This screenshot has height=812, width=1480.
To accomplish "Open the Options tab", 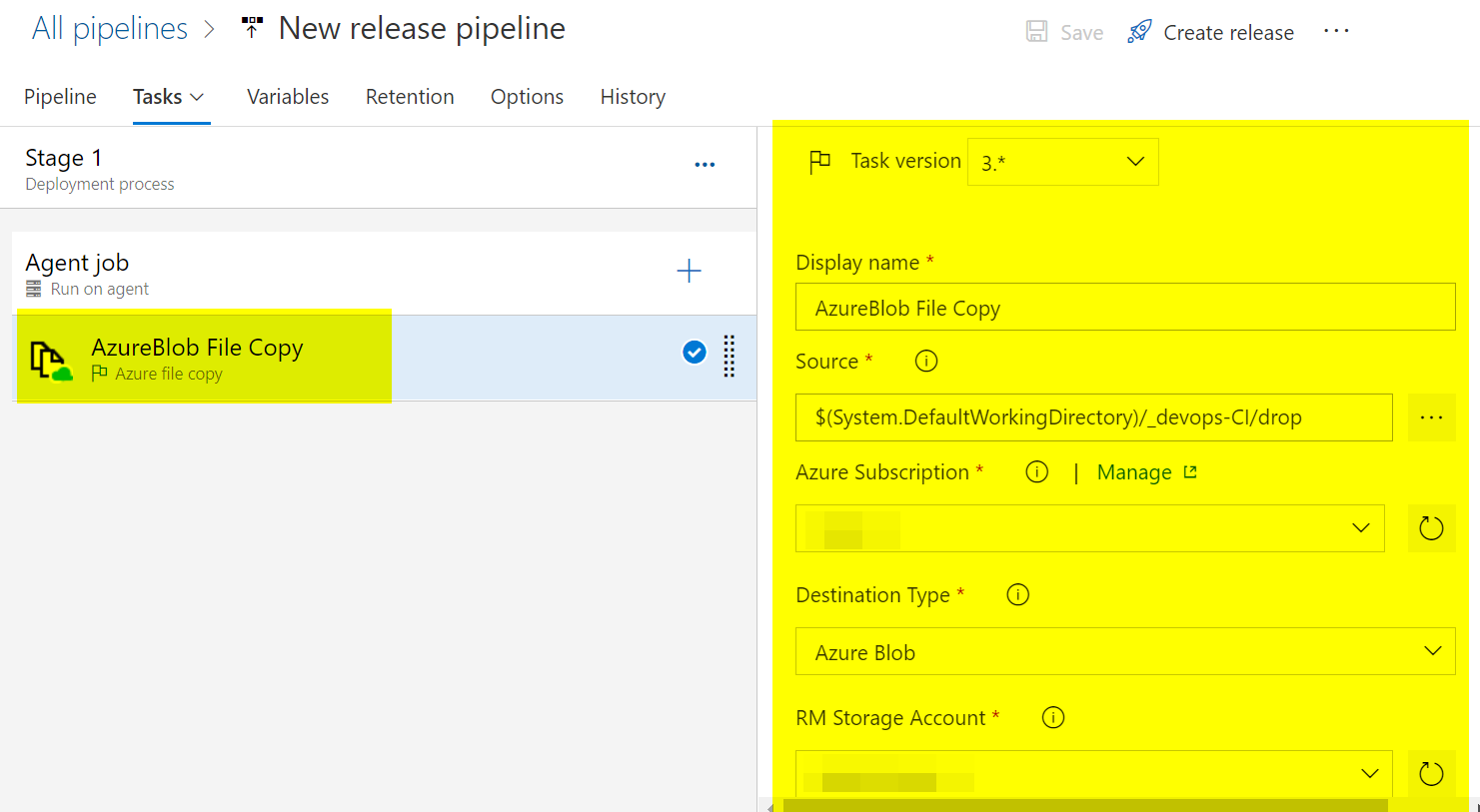I will point(527,97).
